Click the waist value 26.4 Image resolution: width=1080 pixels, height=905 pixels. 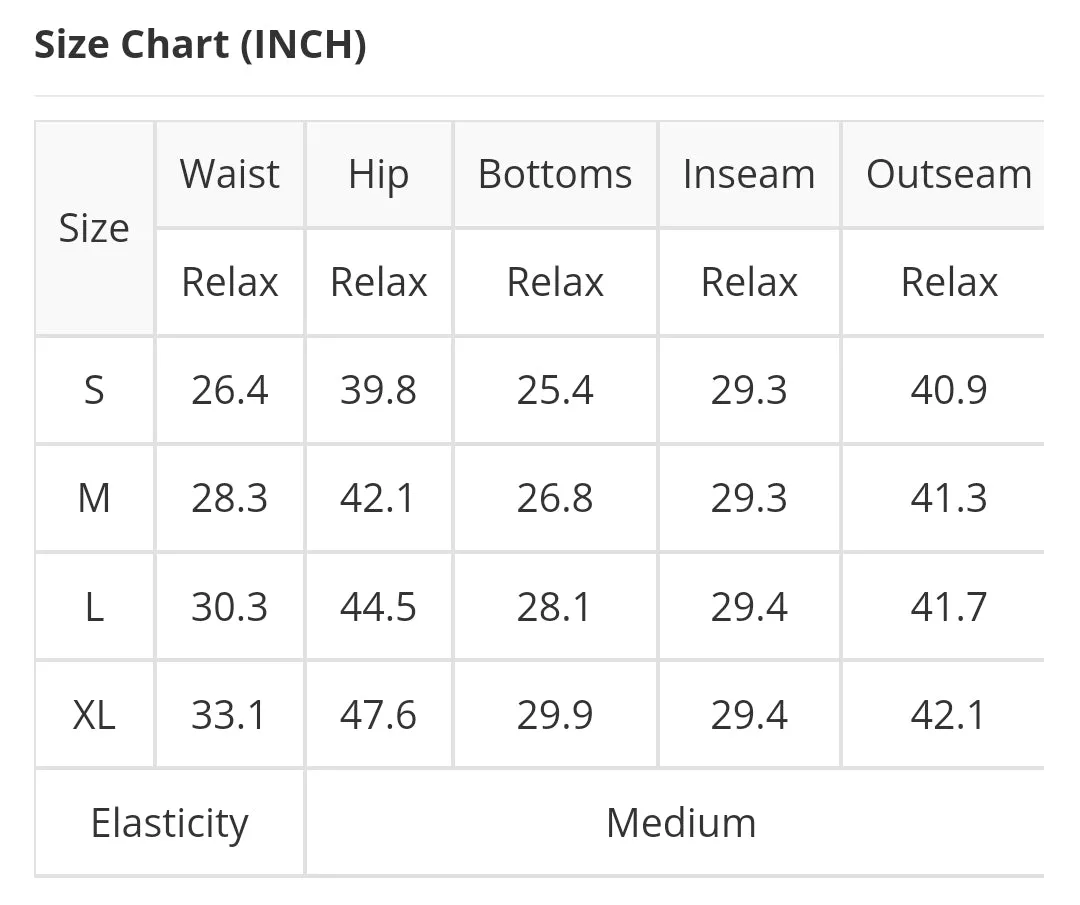229,390
